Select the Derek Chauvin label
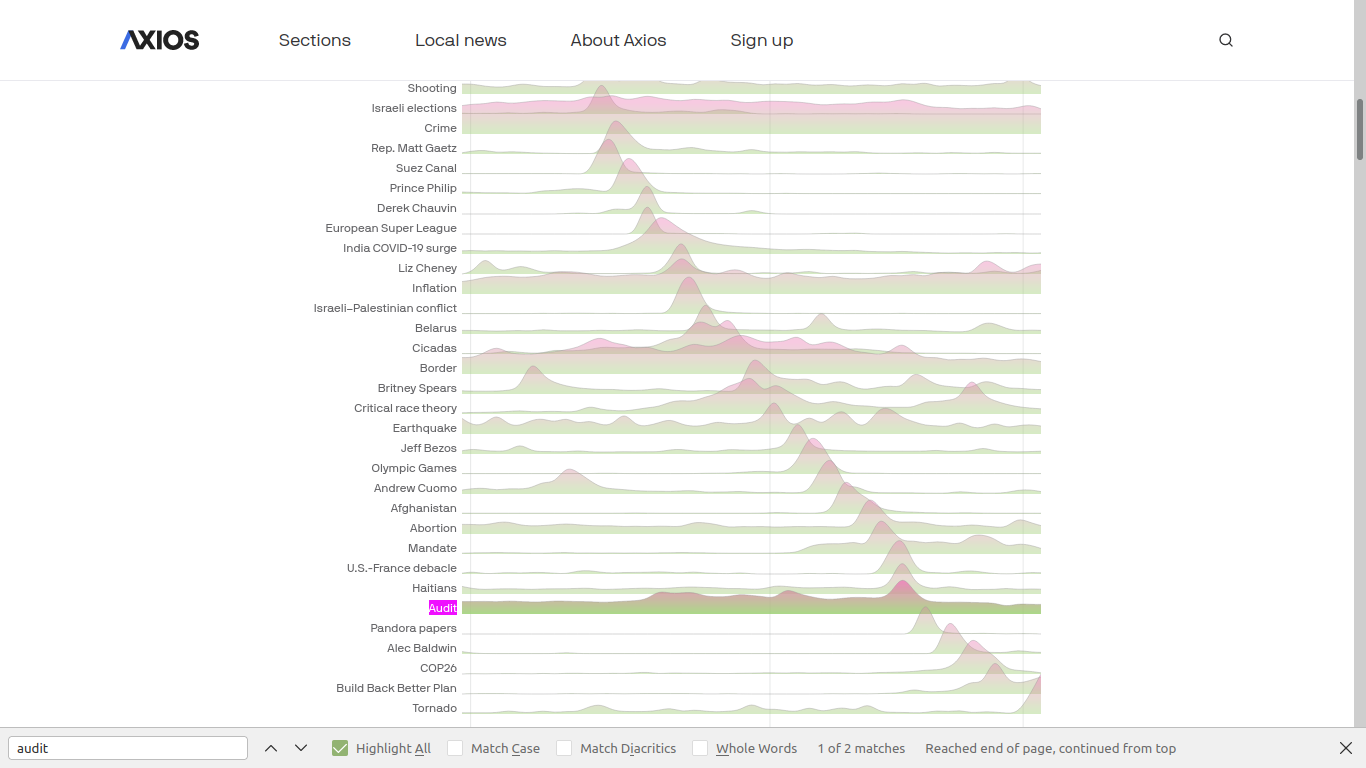1366x768 pixels. click(417, 208)
